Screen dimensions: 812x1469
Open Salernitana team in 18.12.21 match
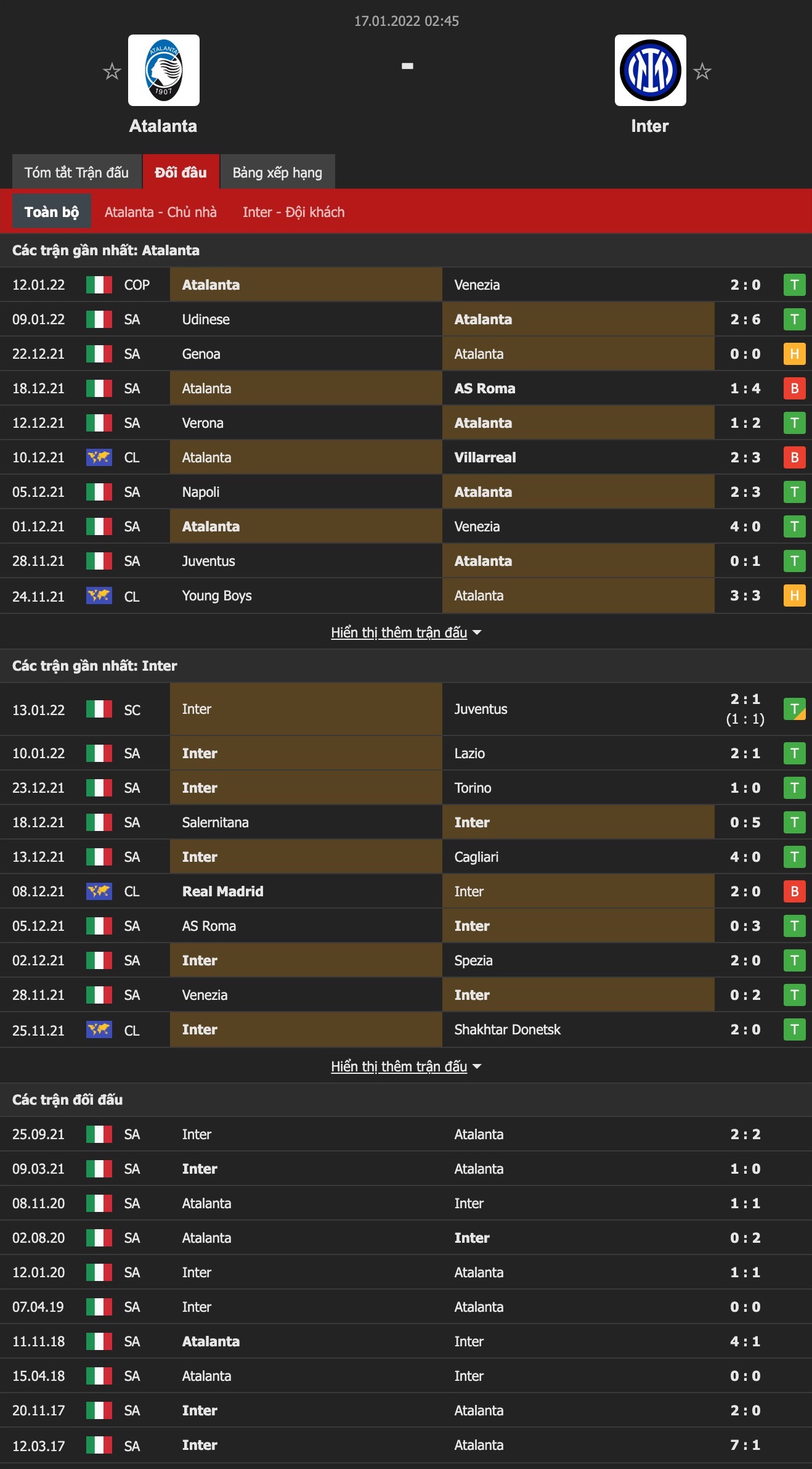point(216,822)
